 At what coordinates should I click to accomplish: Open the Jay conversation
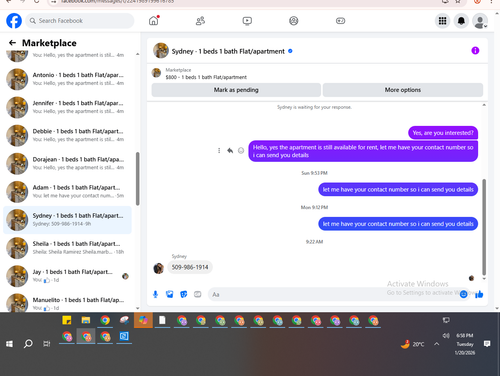coord(67,276)
